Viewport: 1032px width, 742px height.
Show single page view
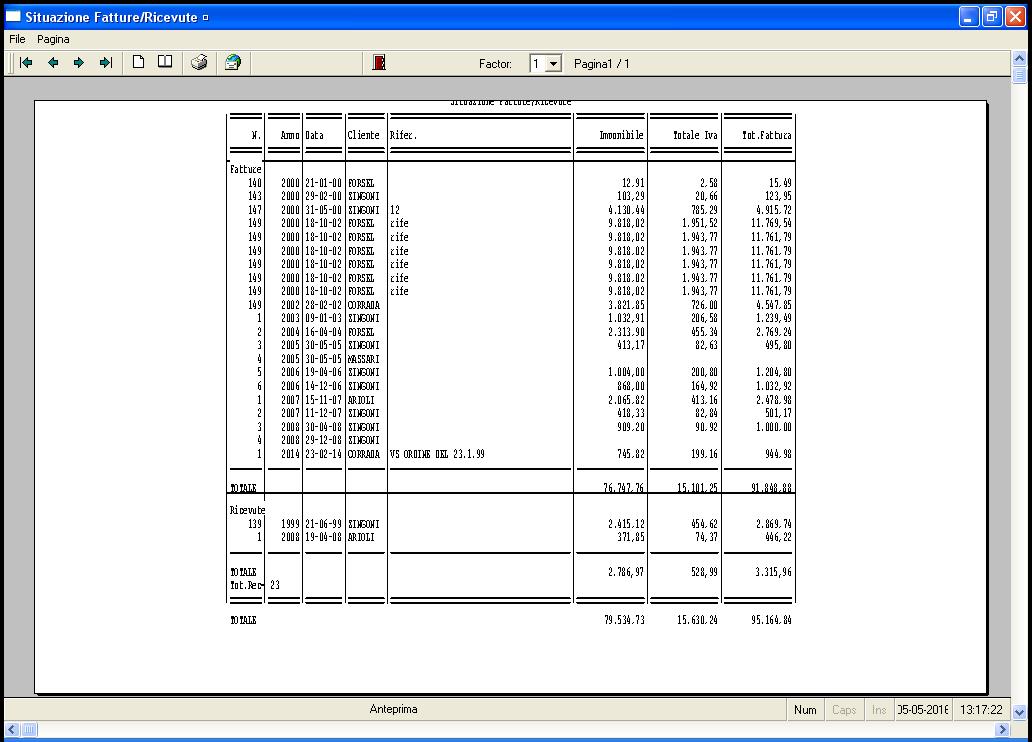click(138, 63)
